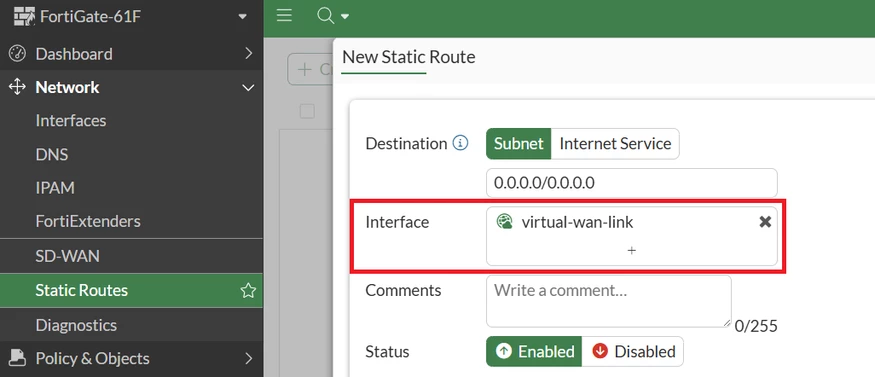Click the FortiGate logo icon

24,17
